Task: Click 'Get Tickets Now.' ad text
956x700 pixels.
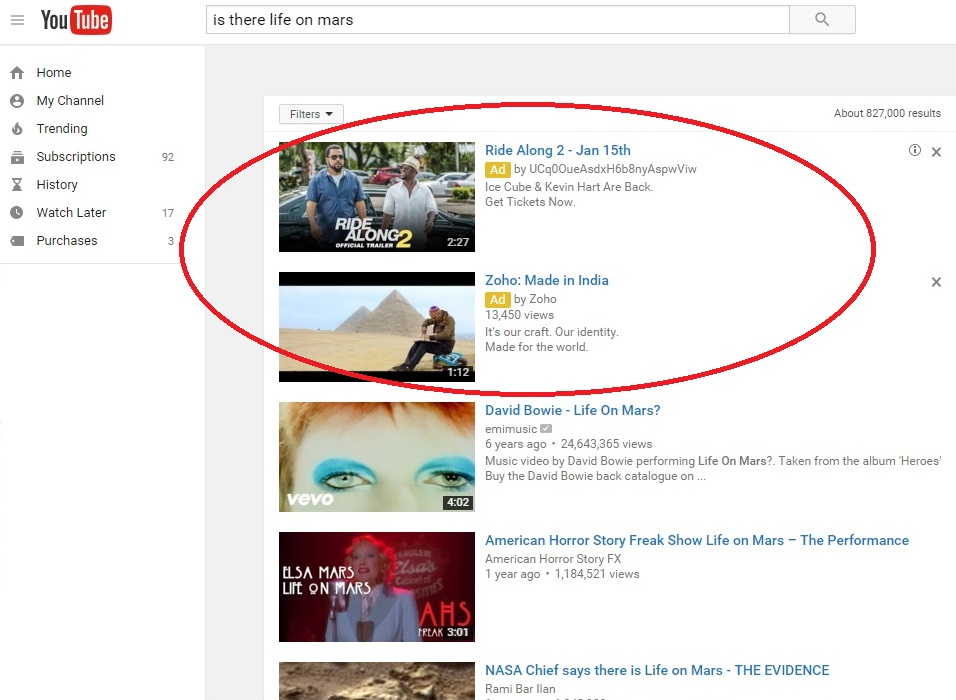Action: click(x=530, y=202)
